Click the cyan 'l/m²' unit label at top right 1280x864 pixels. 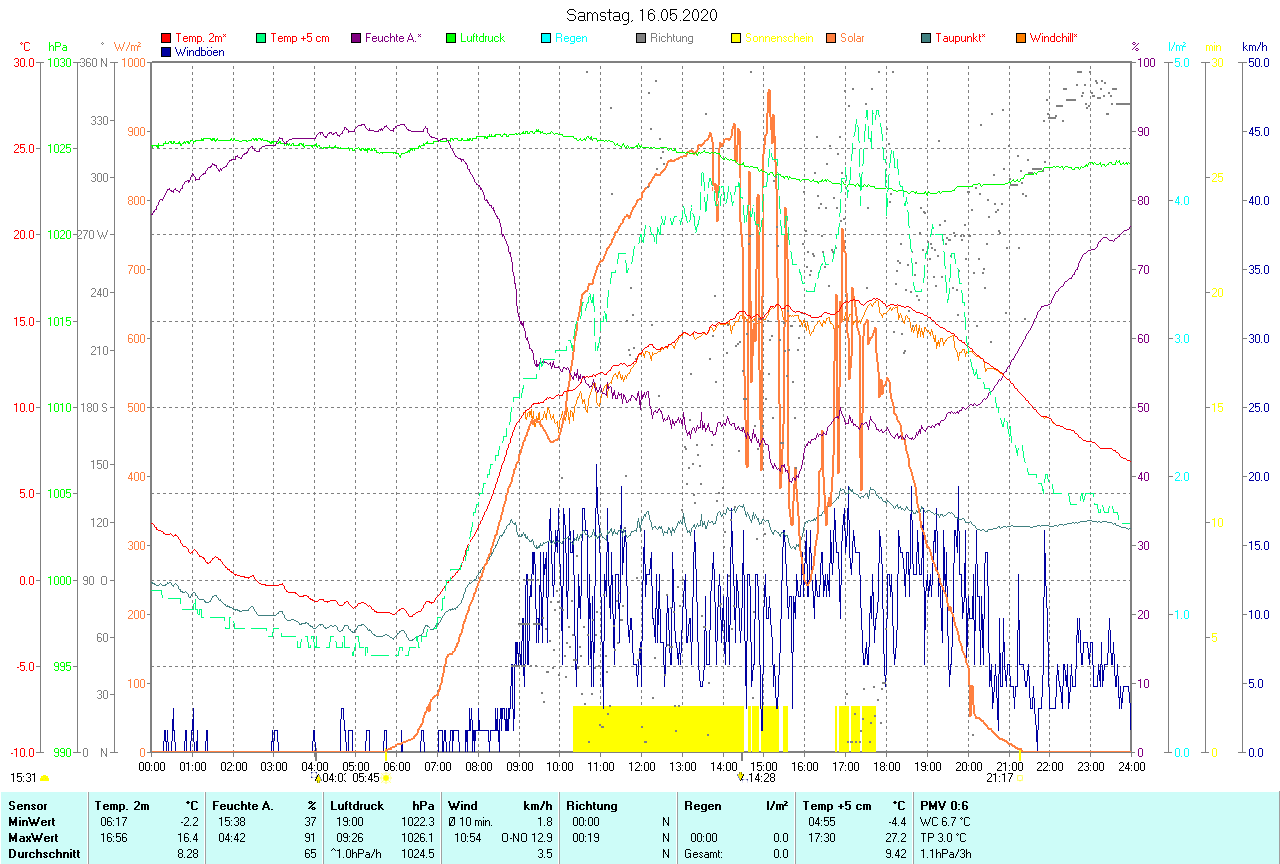[x=1178, y=47]
